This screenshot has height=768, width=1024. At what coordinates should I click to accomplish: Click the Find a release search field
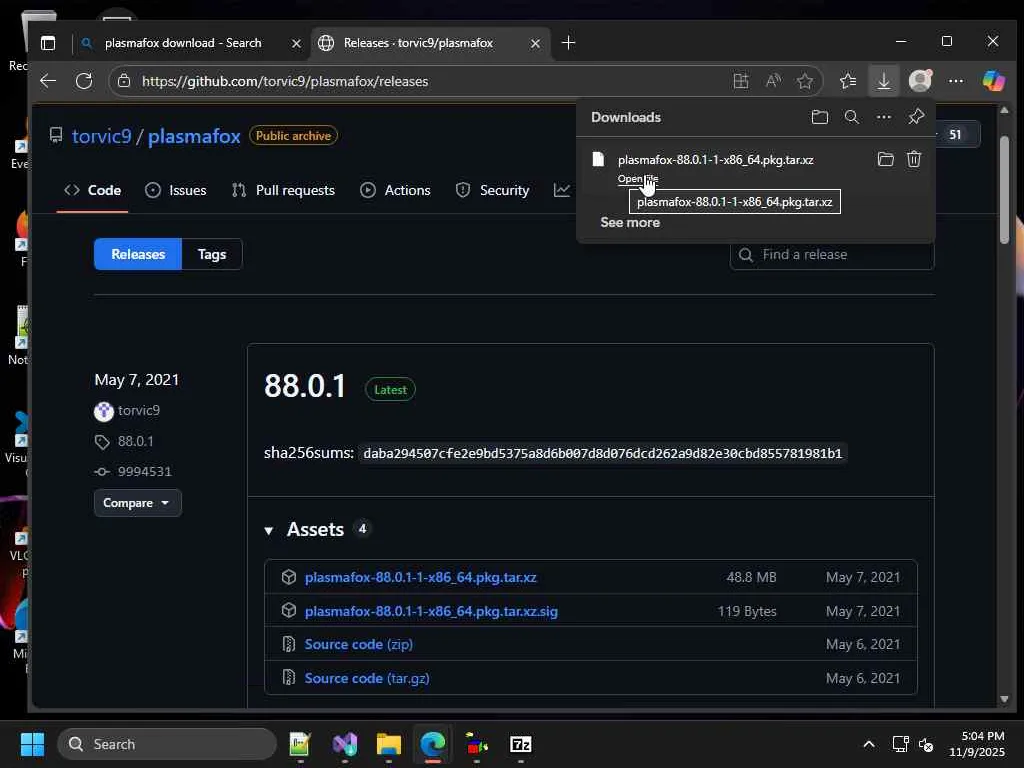tap(831, 255)
